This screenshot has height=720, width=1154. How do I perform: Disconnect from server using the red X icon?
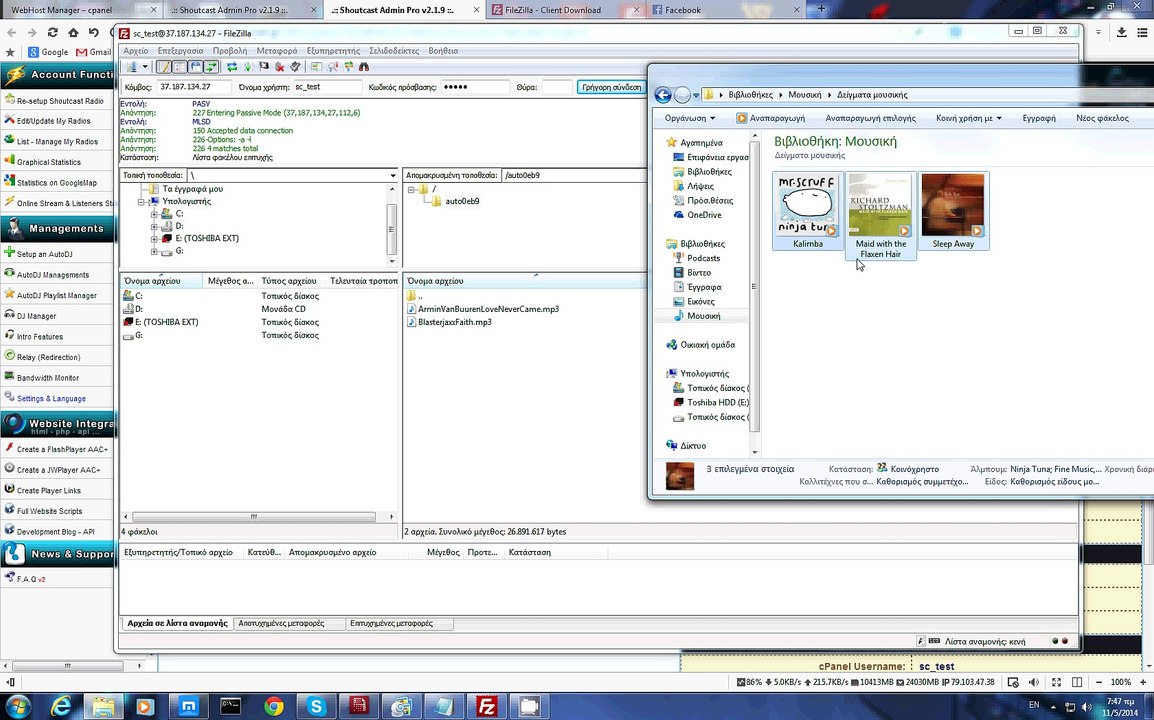coord(280,67)
